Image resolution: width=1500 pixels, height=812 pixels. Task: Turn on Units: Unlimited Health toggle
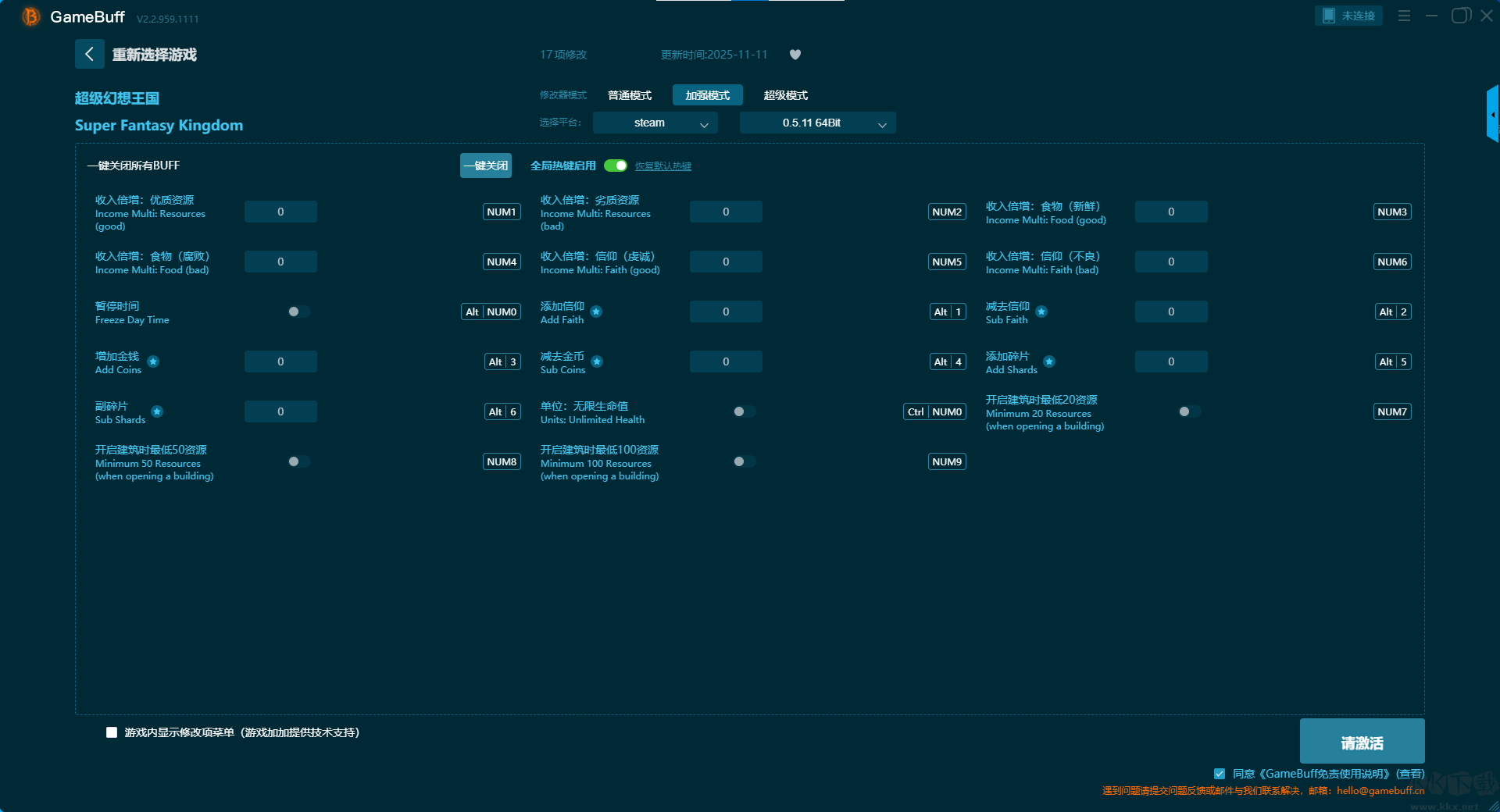coord(744,411)
